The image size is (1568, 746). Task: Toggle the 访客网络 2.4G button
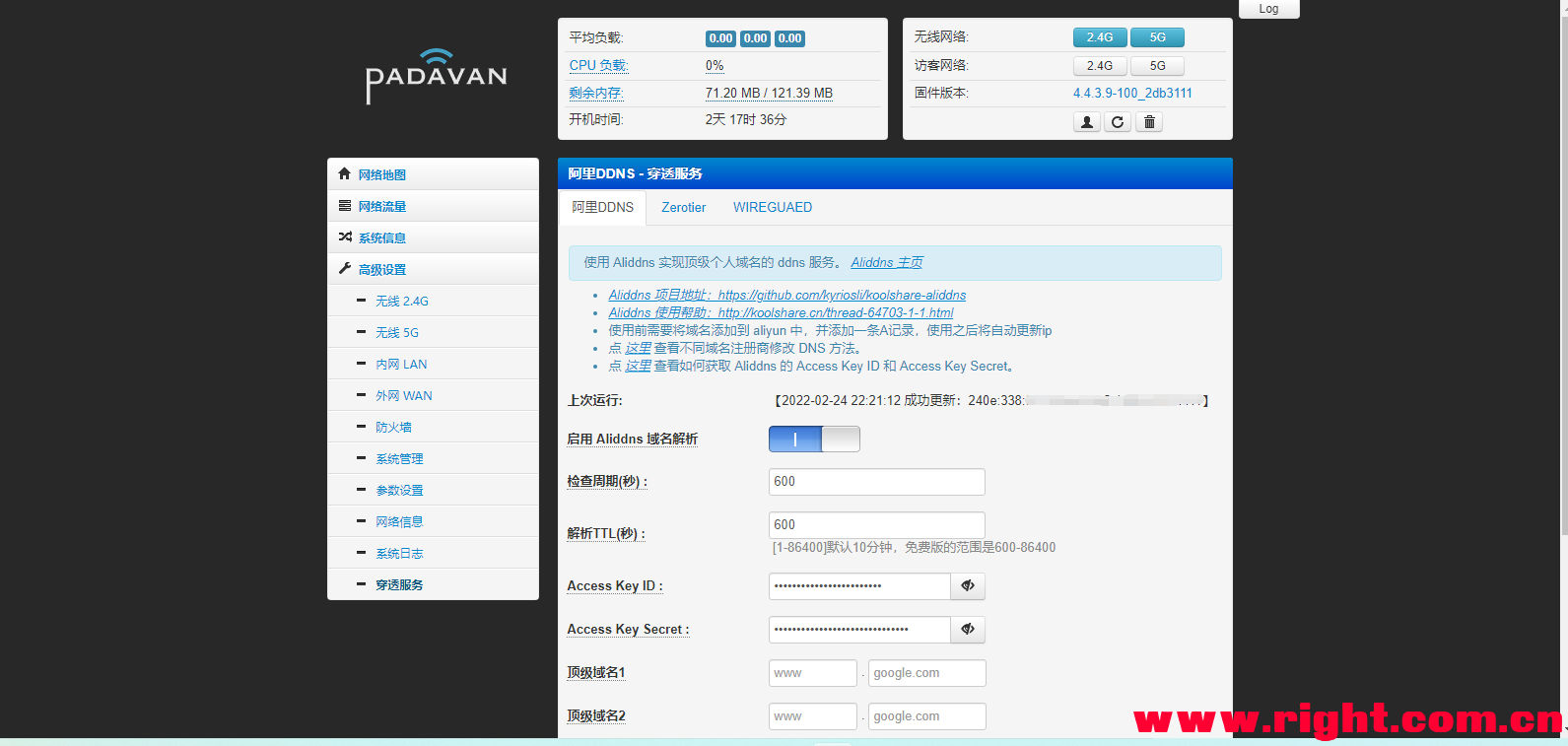[1100, 66]
